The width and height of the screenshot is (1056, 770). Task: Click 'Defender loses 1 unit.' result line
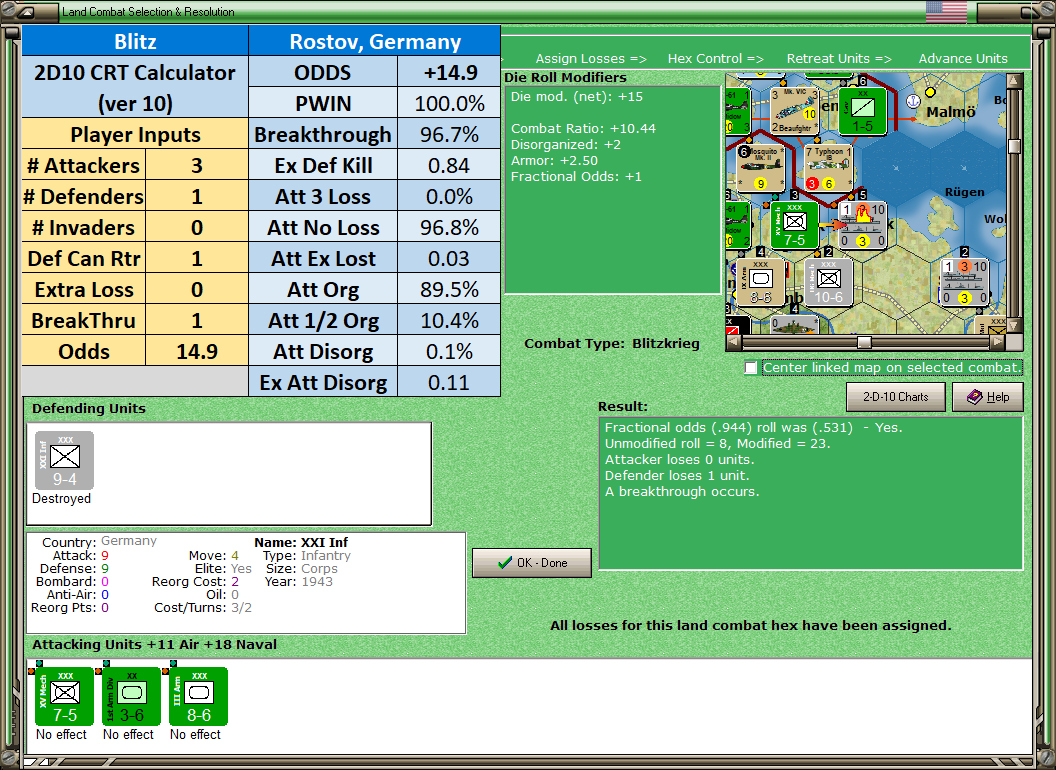pos(677,476)
